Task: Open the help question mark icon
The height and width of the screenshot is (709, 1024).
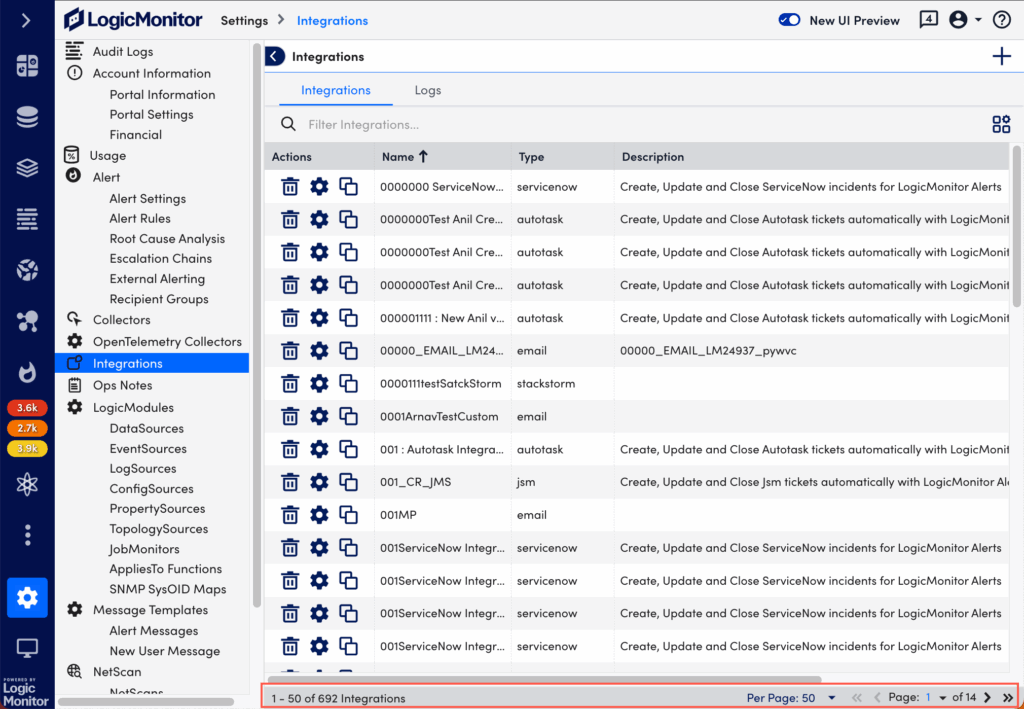Action: click(x=1001, y=20)
